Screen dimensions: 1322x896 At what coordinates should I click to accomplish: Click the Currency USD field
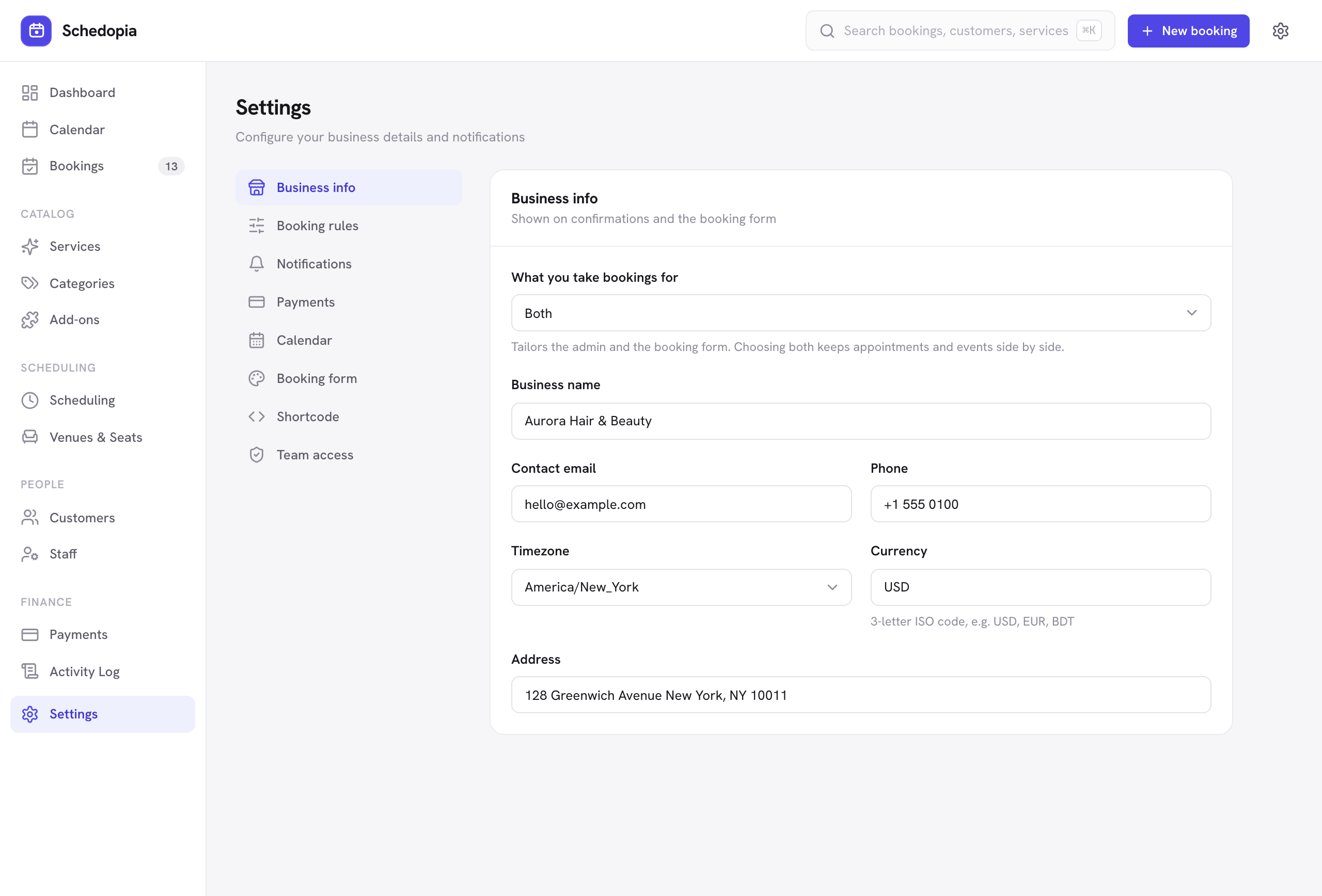click(1040, 587)
